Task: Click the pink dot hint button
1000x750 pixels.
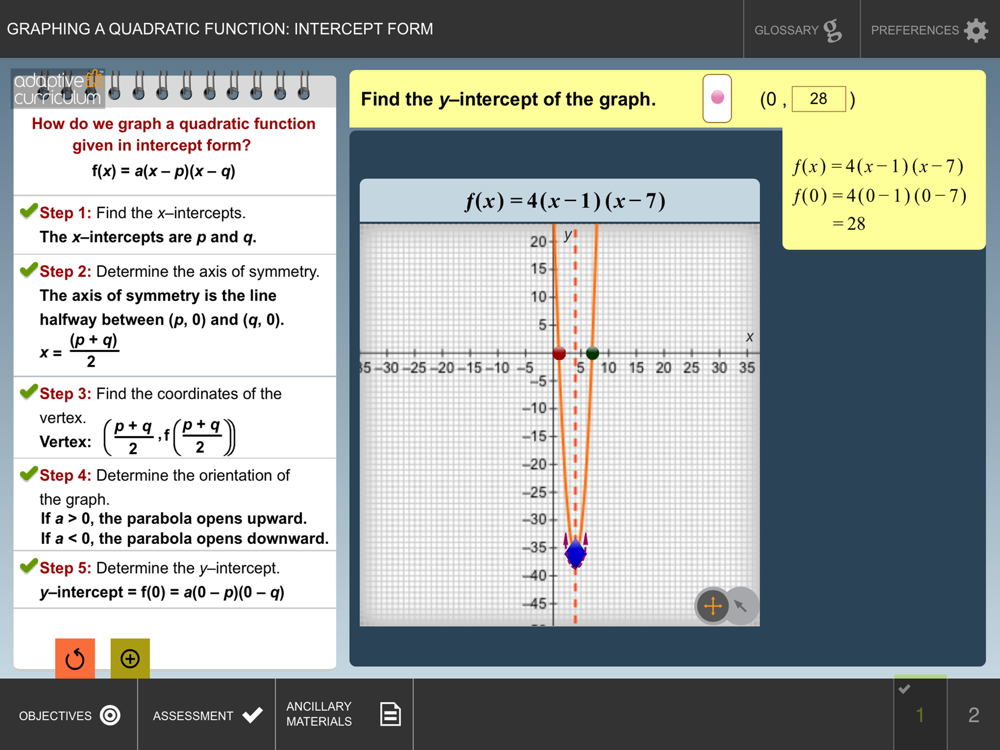Action: (717, 98)
